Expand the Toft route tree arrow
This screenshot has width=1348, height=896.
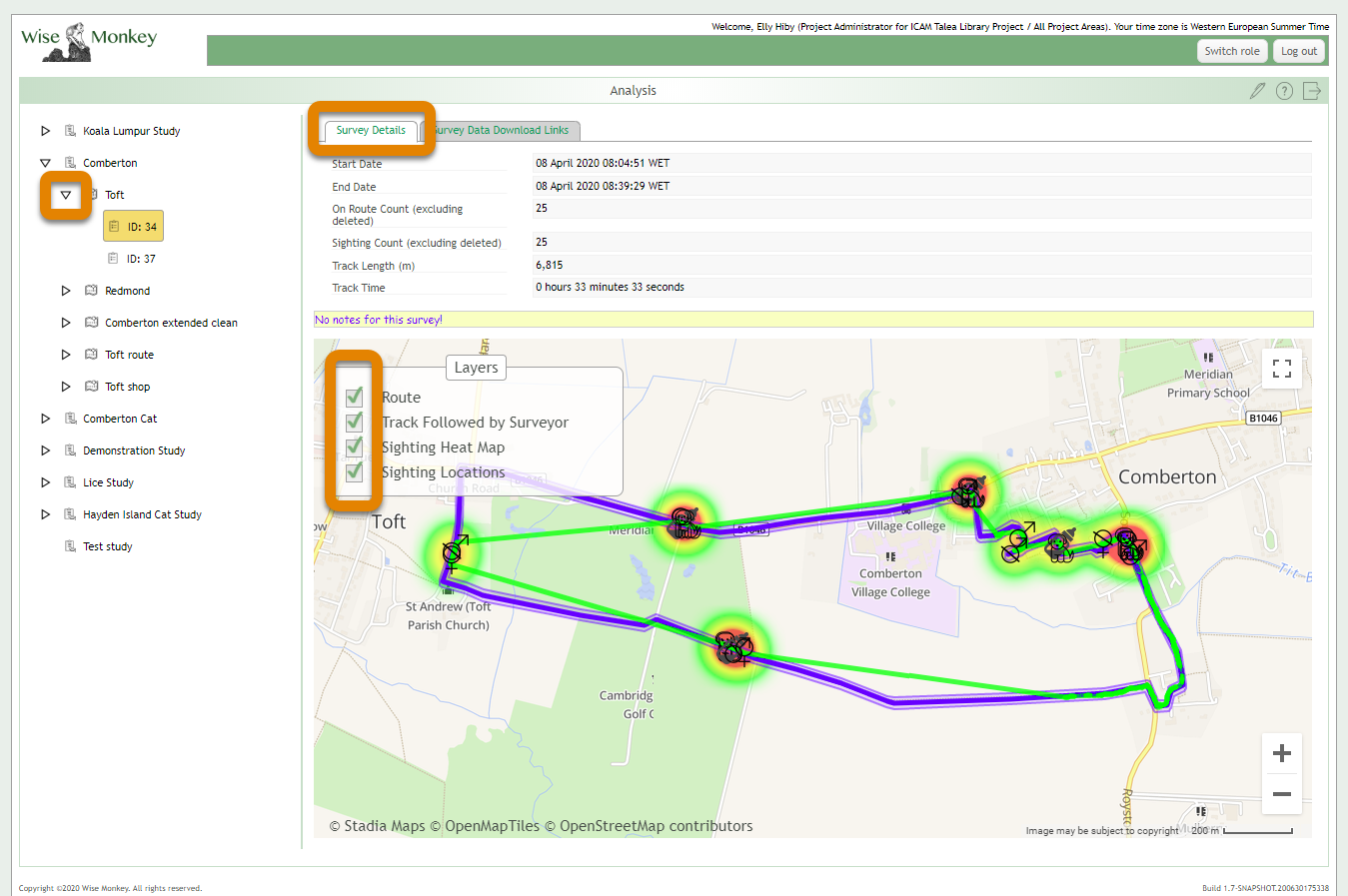coord(66,355)
